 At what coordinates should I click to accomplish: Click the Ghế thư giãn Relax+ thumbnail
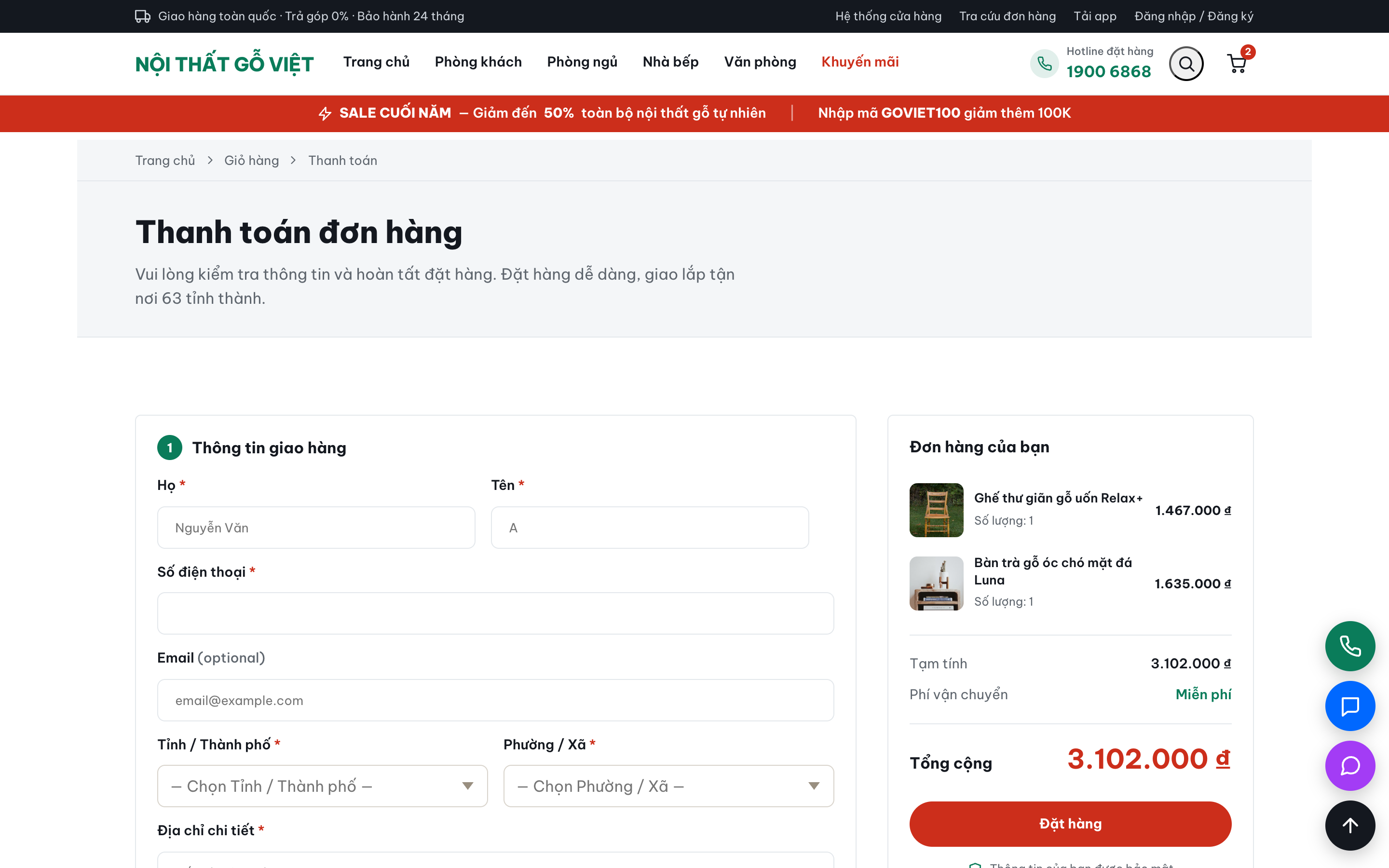[936, 510]
